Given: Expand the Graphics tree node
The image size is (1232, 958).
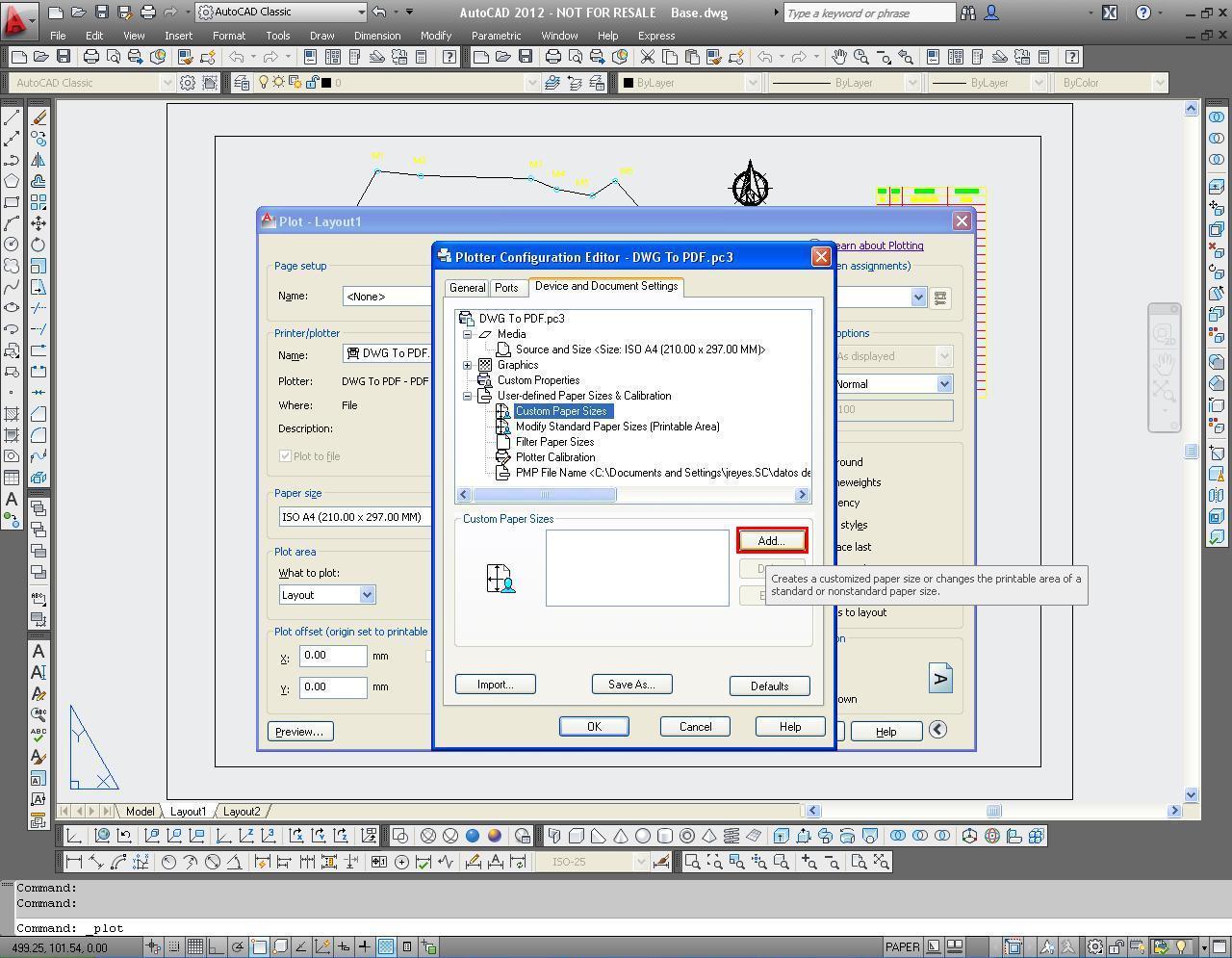Looking at the screenshot, I should coord(468,365).
